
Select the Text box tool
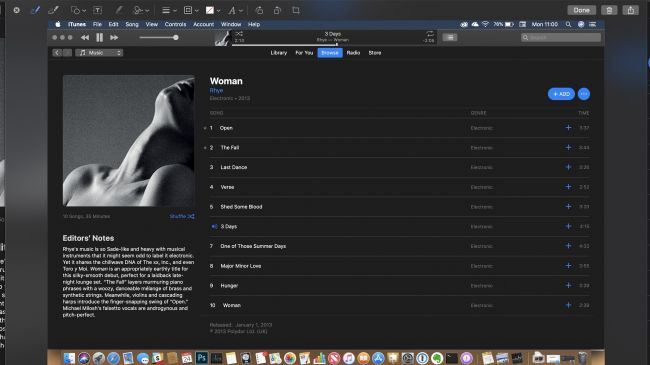click(97, 10)
